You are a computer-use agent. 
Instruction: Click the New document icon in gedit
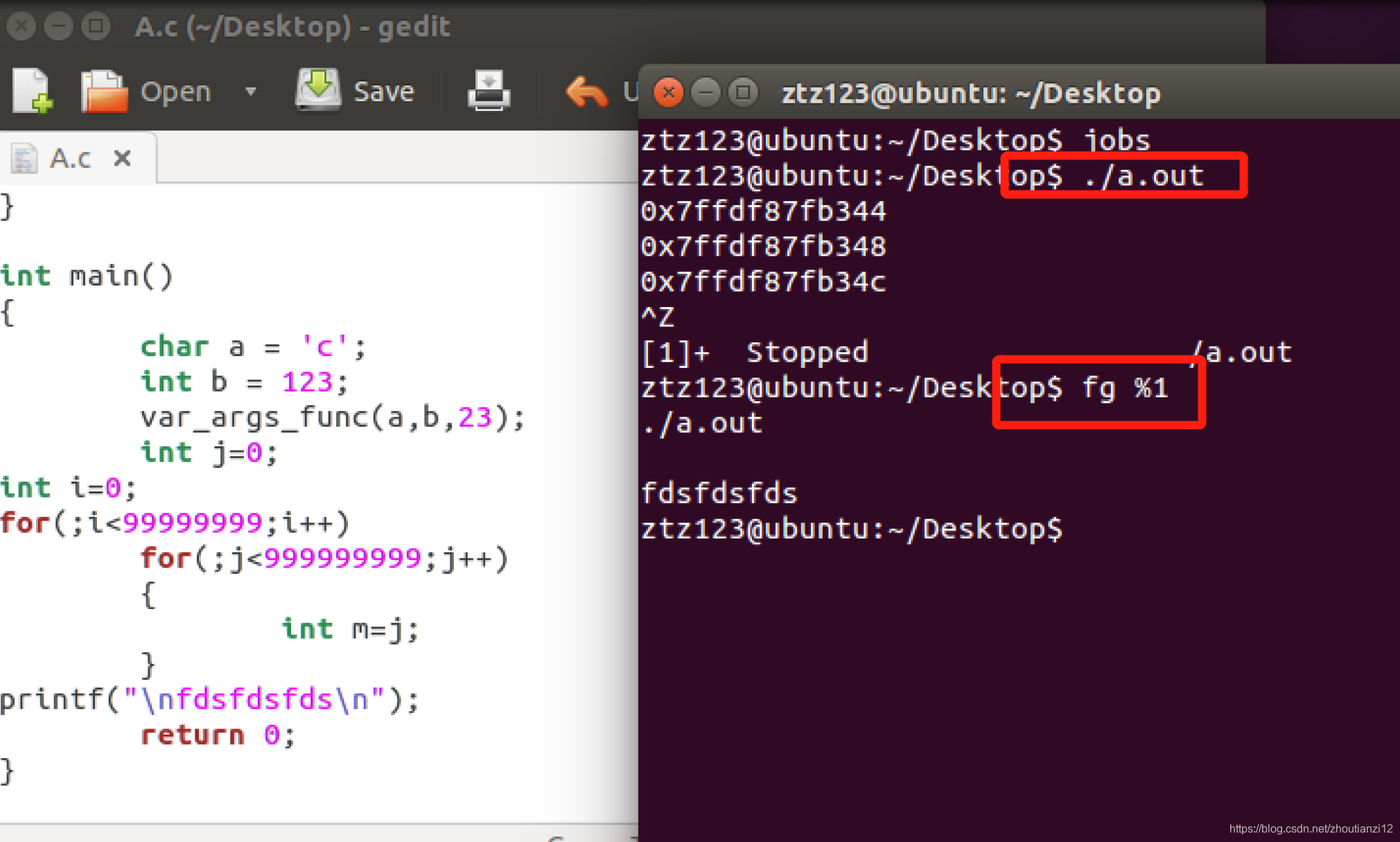pos(32,91)
